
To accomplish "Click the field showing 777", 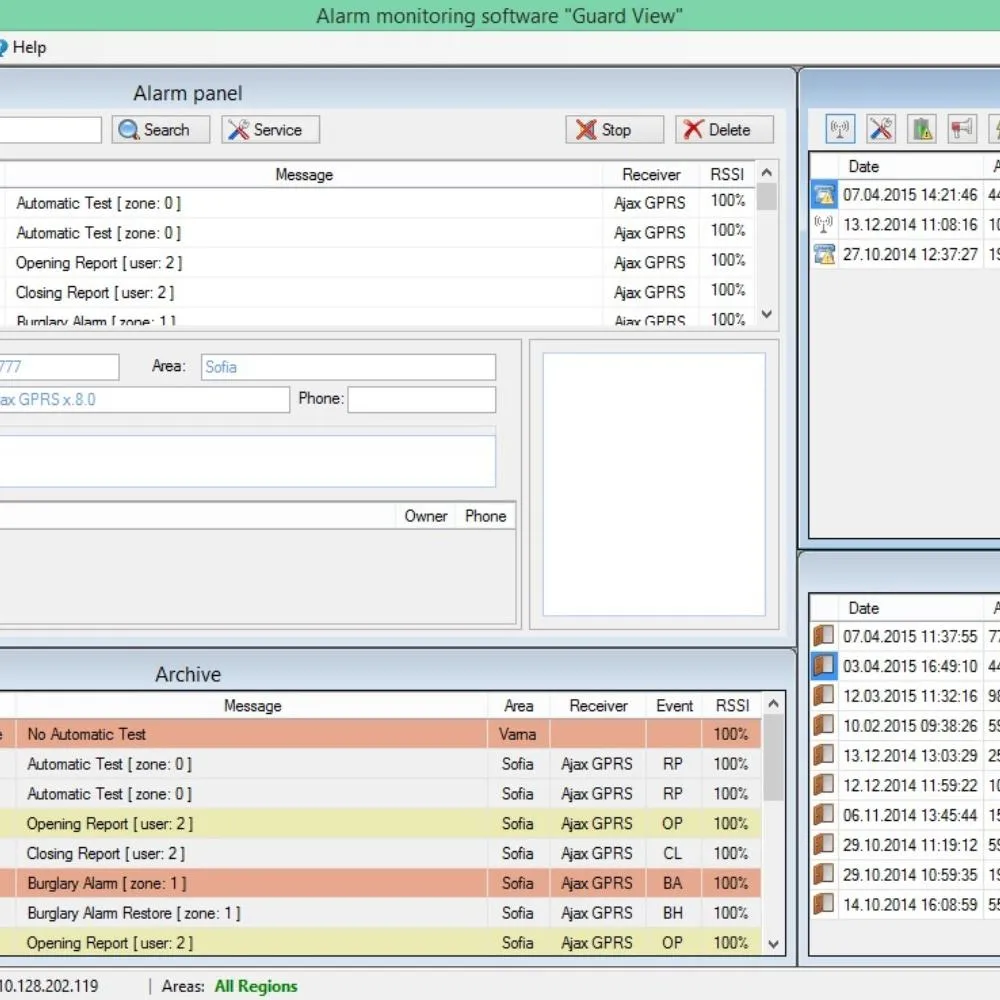I will 59,367.
